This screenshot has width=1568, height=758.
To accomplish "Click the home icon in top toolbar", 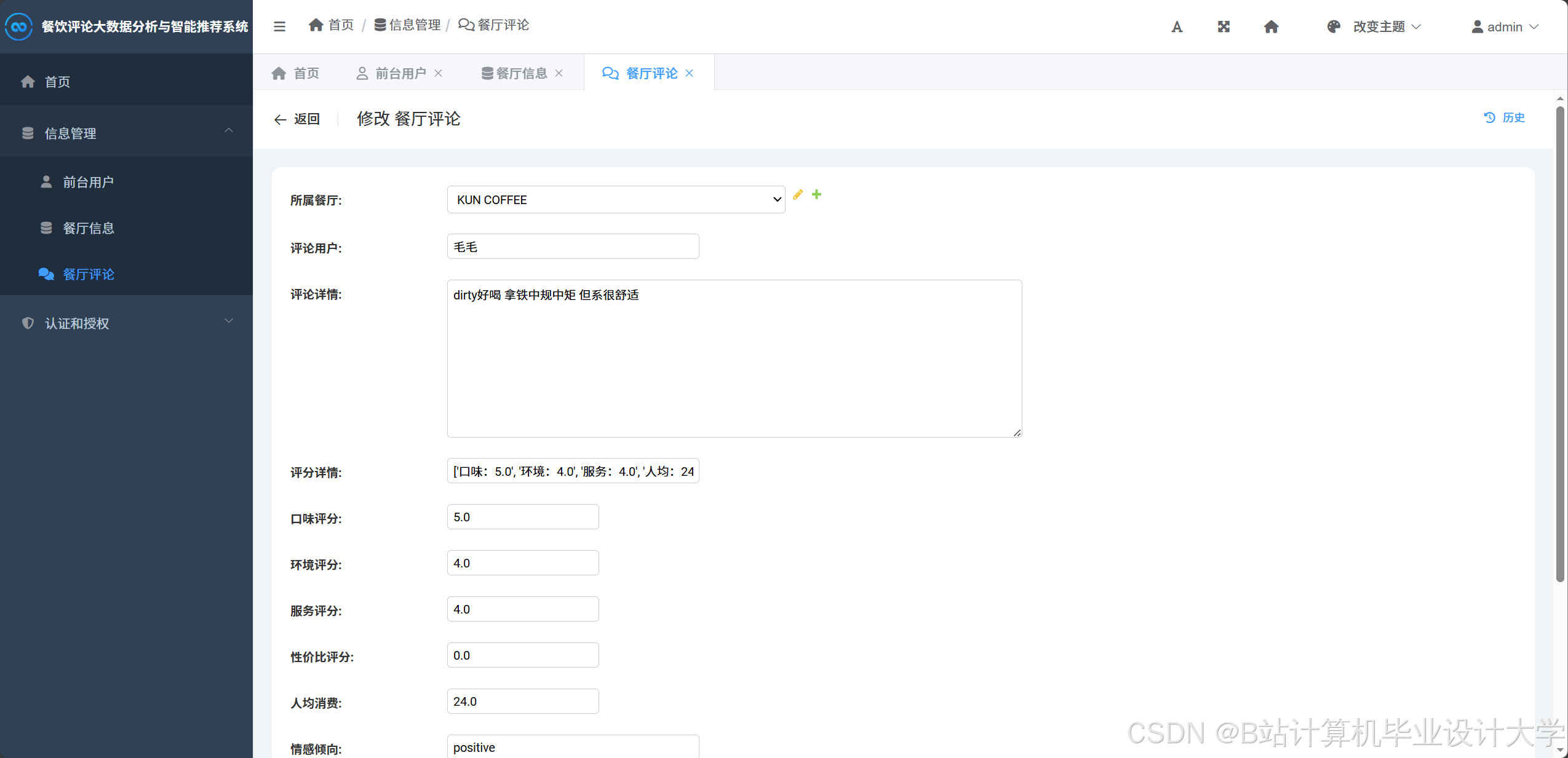I will click(1271, 27).
